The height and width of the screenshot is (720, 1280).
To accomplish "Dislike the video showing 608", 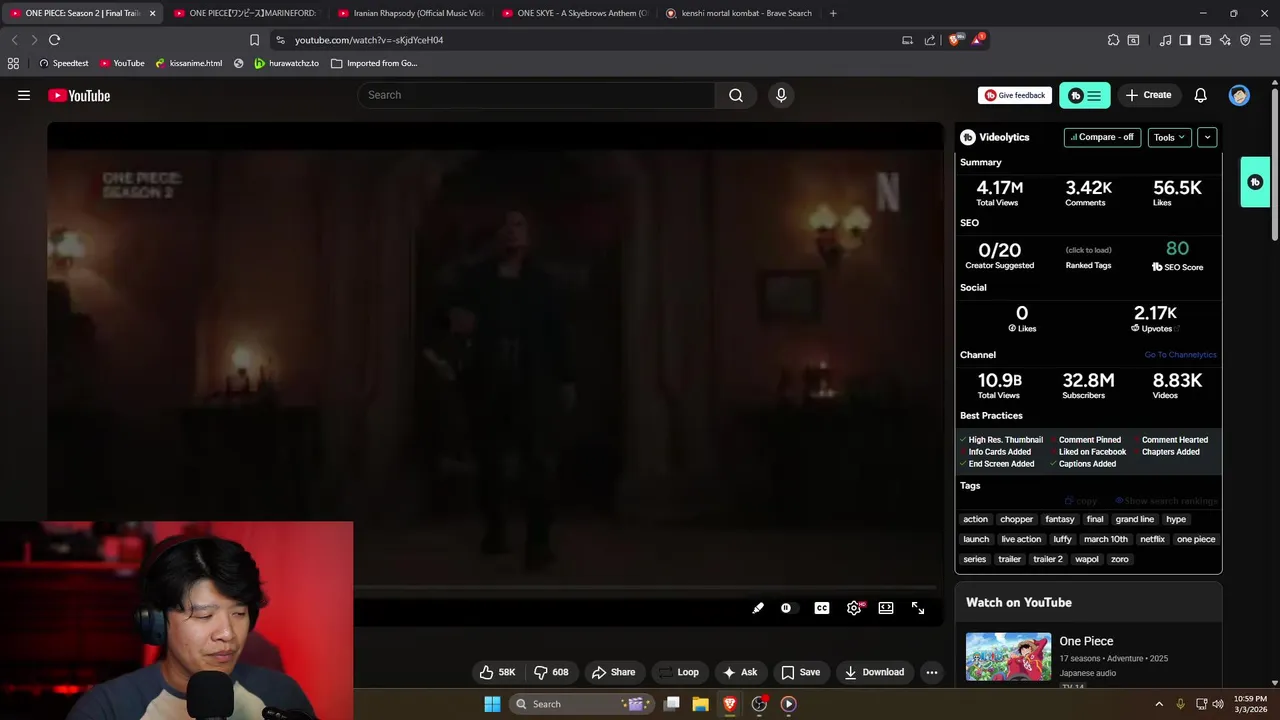I will coord(551,672).
